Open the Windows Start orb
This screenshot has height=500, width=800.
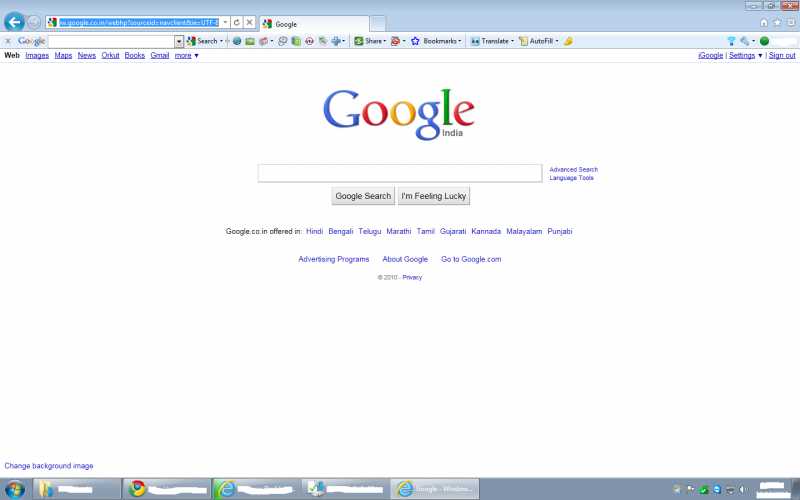(x=15, y=489)
